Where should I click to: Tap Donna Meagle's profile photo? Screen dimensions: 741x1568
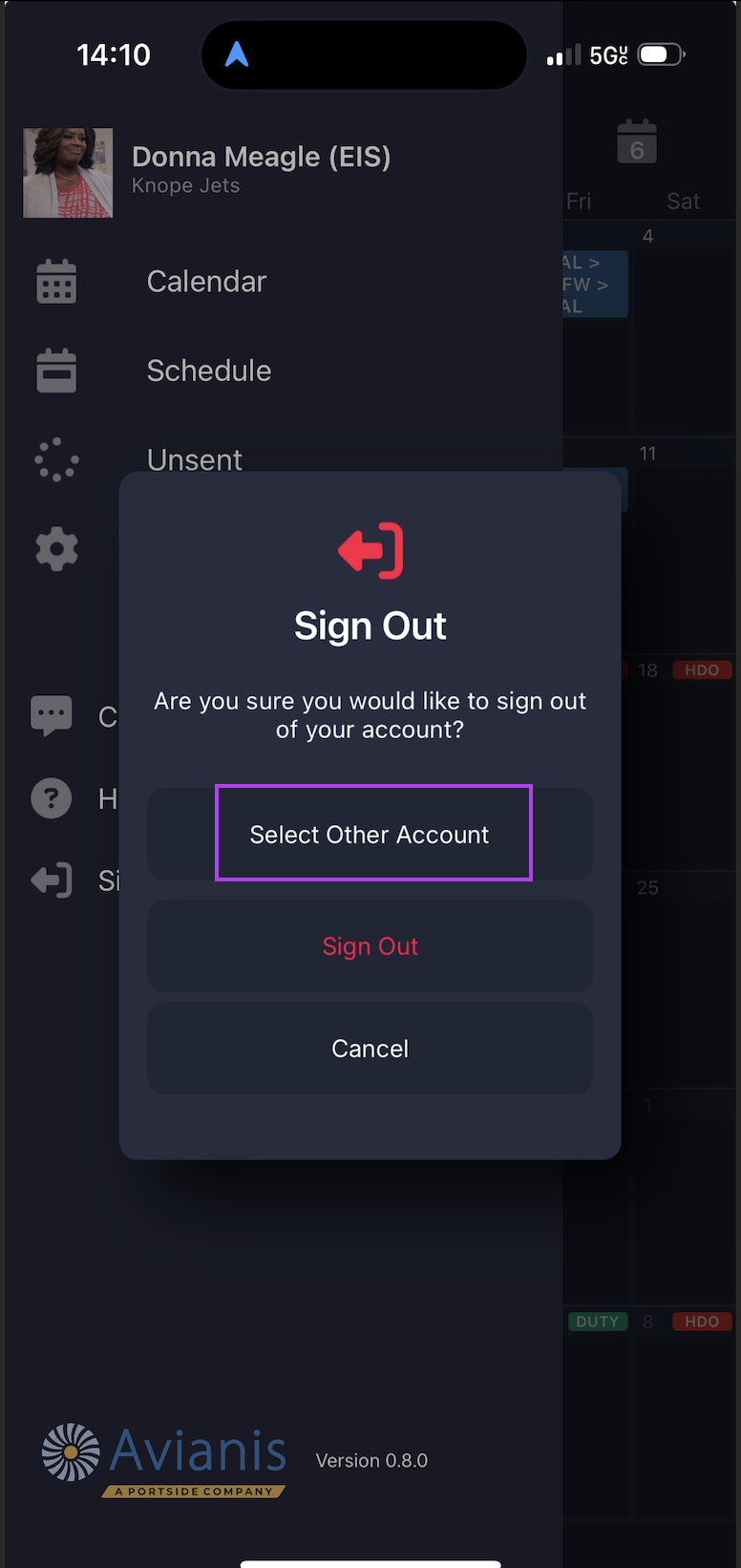[x=68, y=173]
